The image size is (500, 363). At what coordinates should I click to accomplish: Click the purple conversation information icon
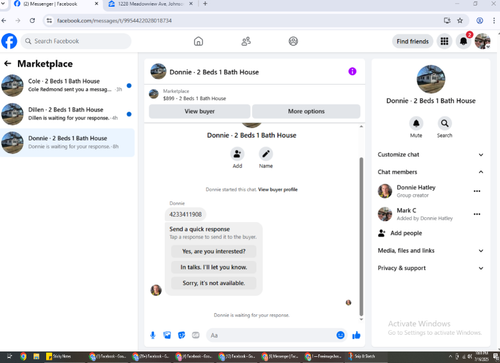(x=352, y=71)
